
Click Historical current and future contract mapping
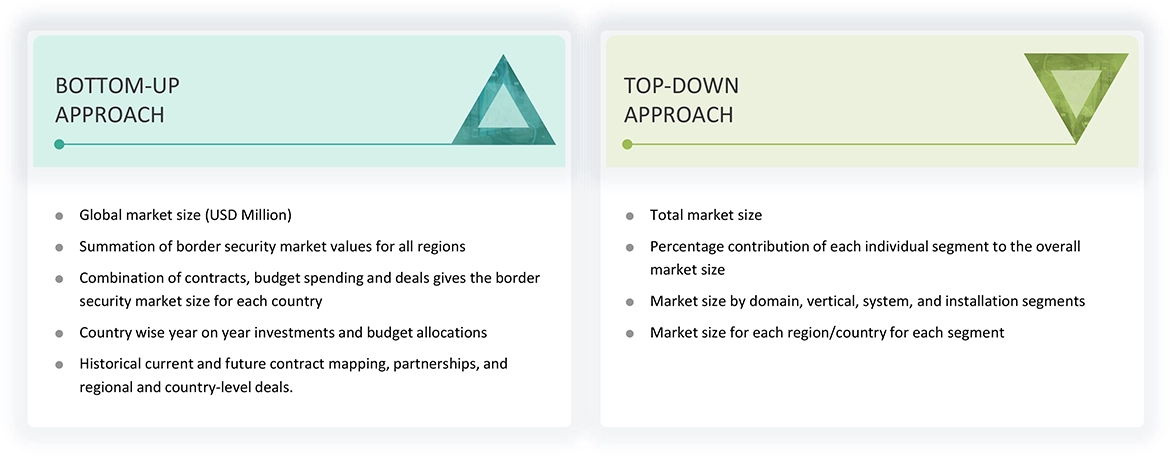[293, 364]
